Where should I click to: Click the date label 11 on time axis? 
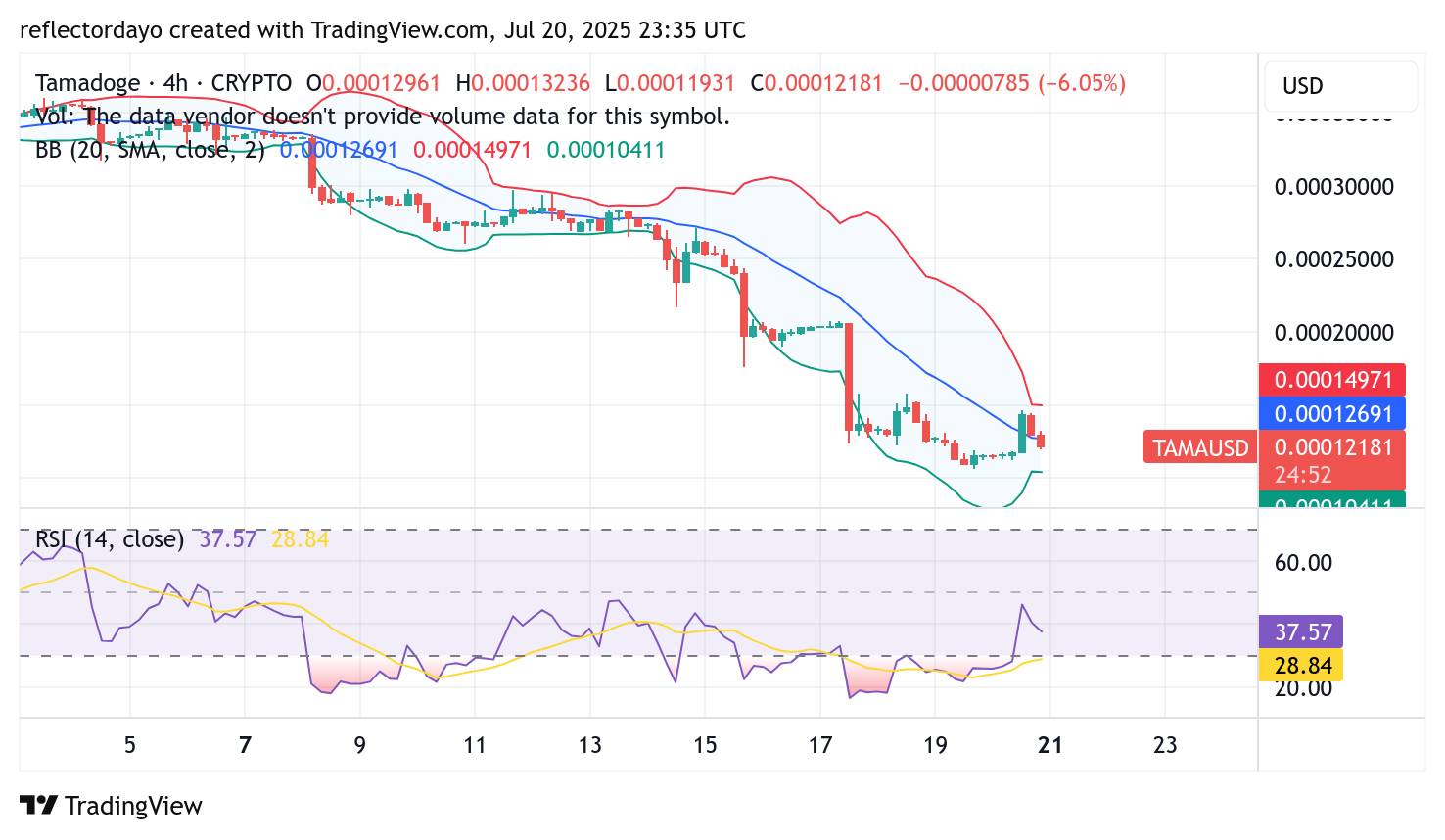click(x=475, y=745)
